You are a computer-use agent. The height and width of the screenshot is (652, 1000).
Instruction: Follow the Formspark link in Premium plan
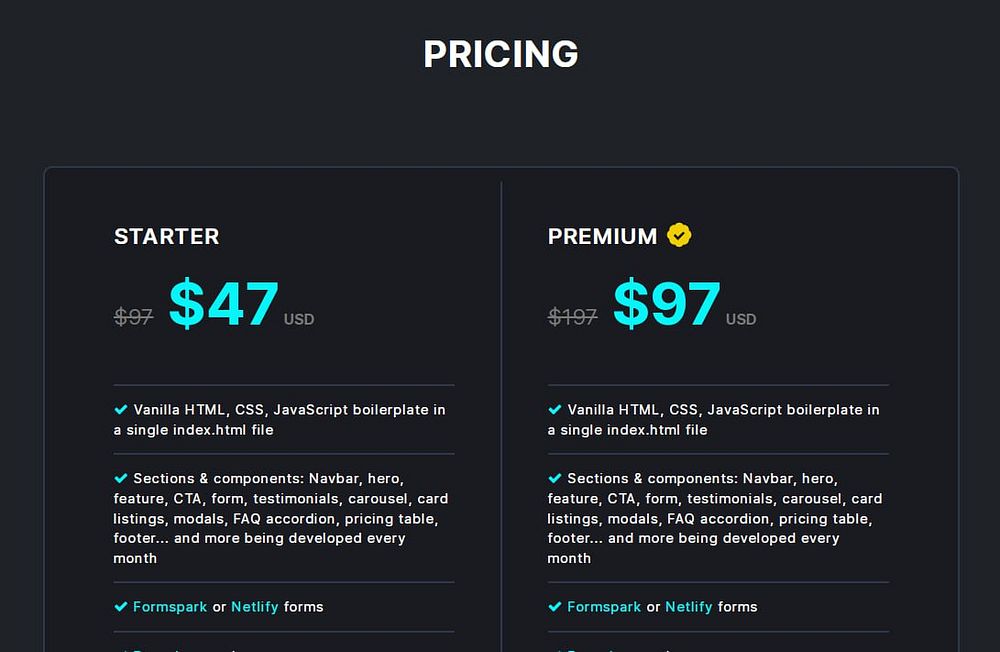(604, 606)
